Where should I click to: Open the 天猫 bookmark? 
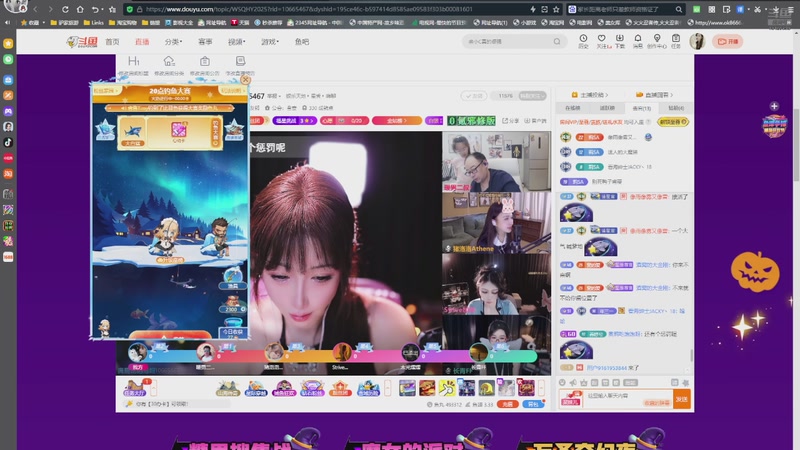click(x=240, y=22)
